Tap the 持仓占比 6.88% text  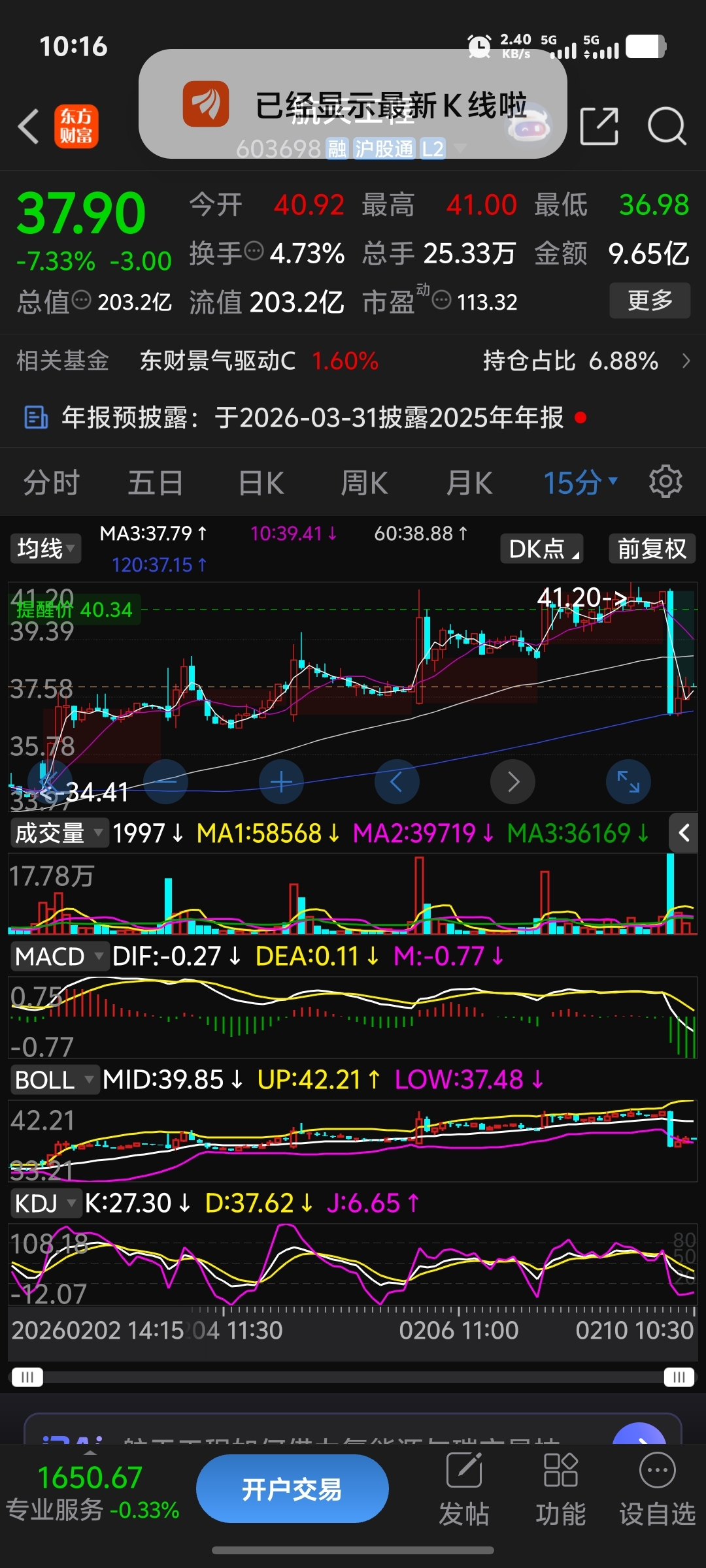[570, 361]
